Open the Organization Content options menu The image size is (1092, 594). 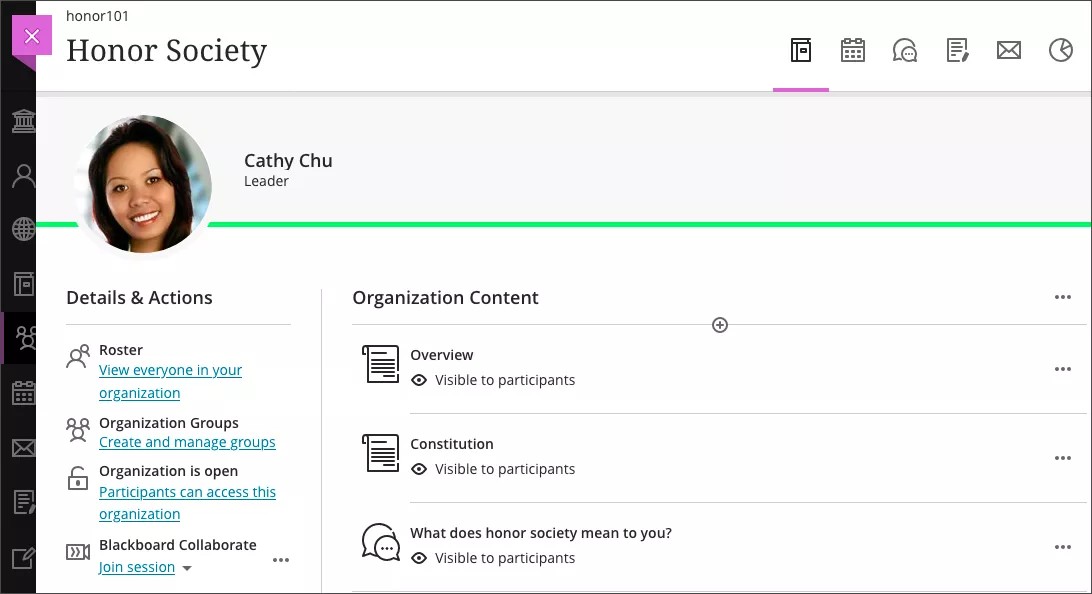1062,297
